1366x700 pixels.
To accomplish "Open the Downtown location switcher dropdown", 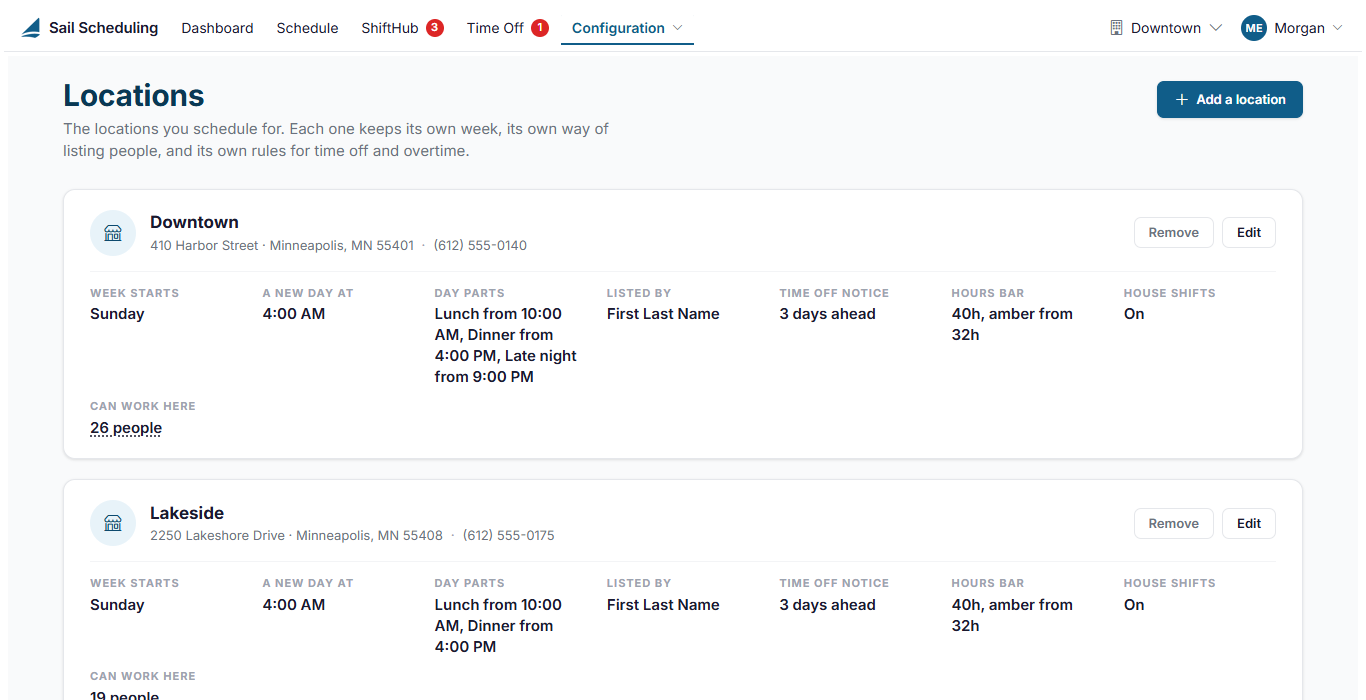I will 1166,28.
